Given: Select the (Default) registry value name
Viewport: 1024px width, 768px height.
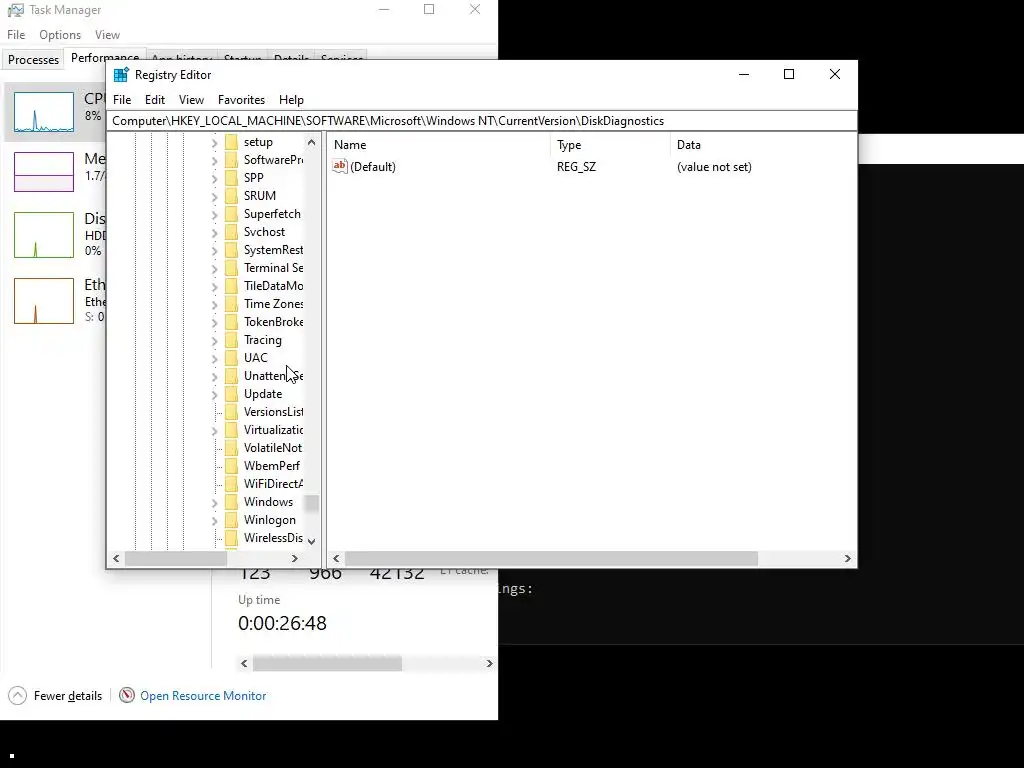Looking at the screenshot, I should (x=373, y=167).
